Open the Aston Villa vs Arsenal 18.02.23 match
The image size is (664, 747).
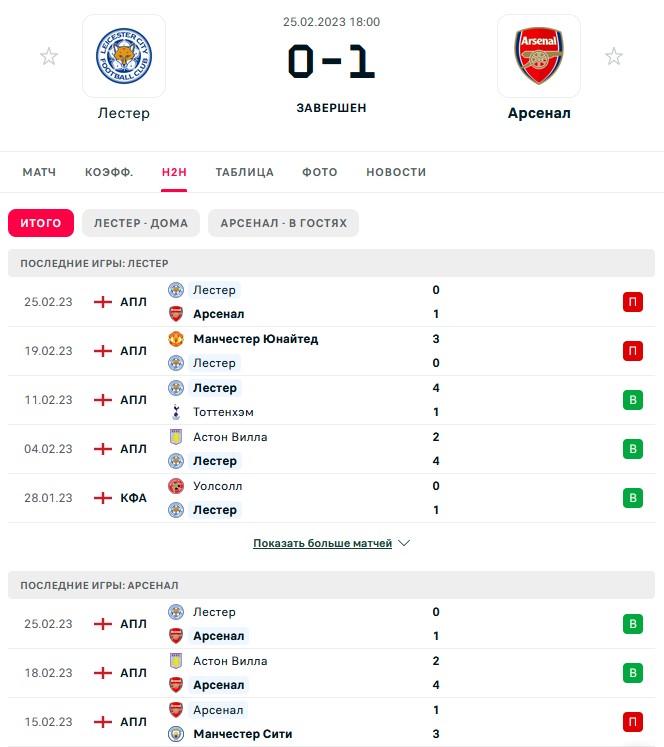[x=332, y=673]
